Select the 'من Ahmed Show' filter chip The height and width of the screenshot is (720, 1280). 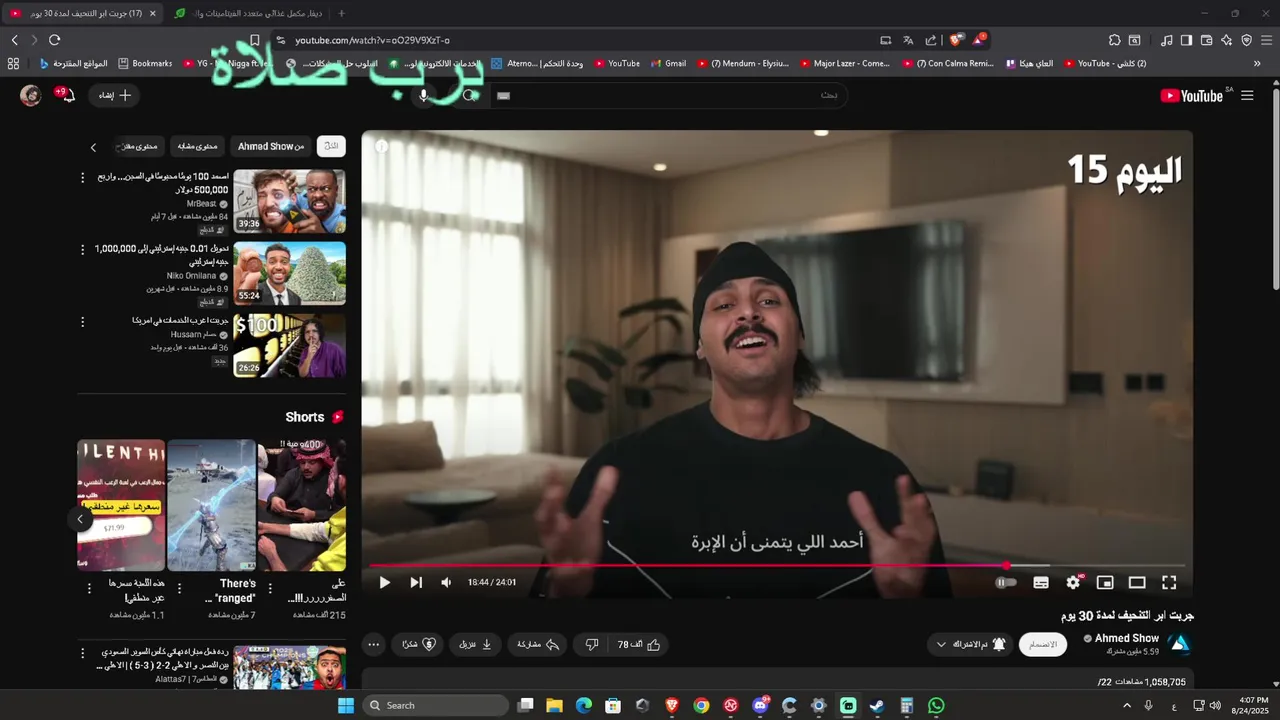[x=270, y=146]
